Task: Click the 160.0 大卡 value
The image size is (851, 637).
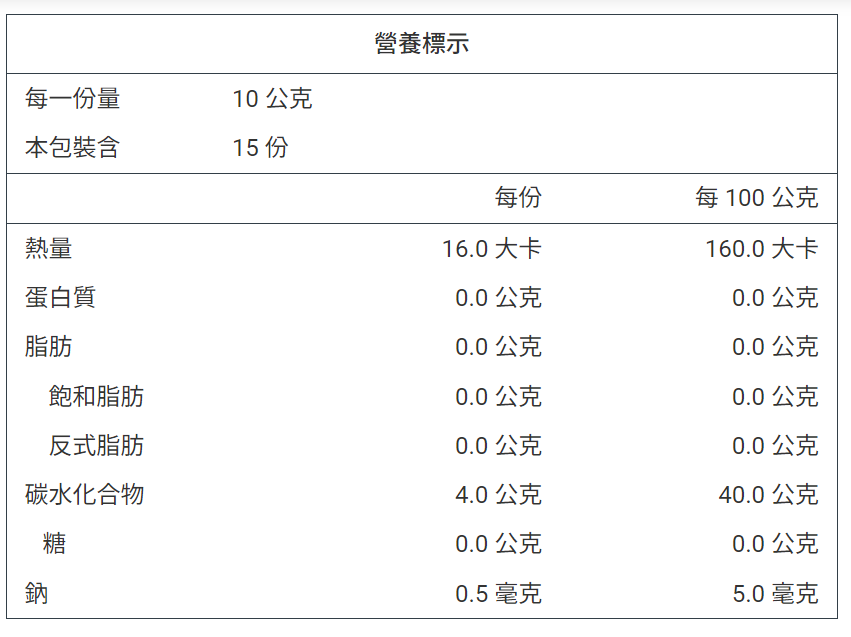Action: 761,249
